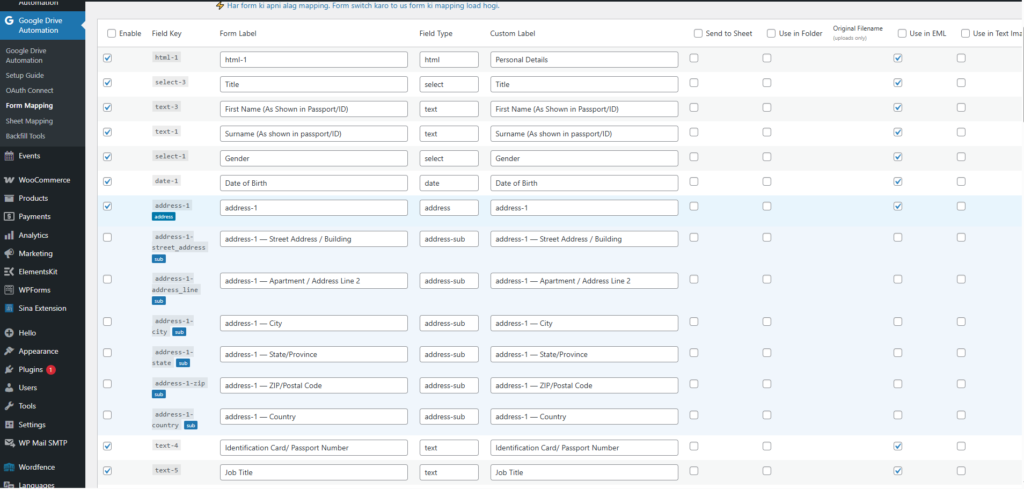The height and width of the screenshot is (489, 1024).
Task: Open Backfill Tools submenu item
Action: [x=27, y=136]
